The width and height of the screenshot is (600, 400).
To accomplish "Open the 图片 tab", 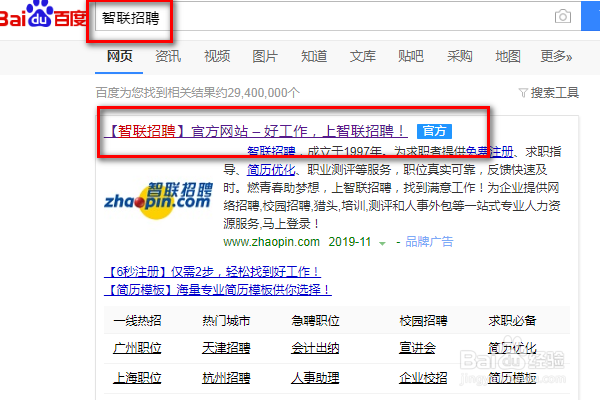I will coord(265,56).
